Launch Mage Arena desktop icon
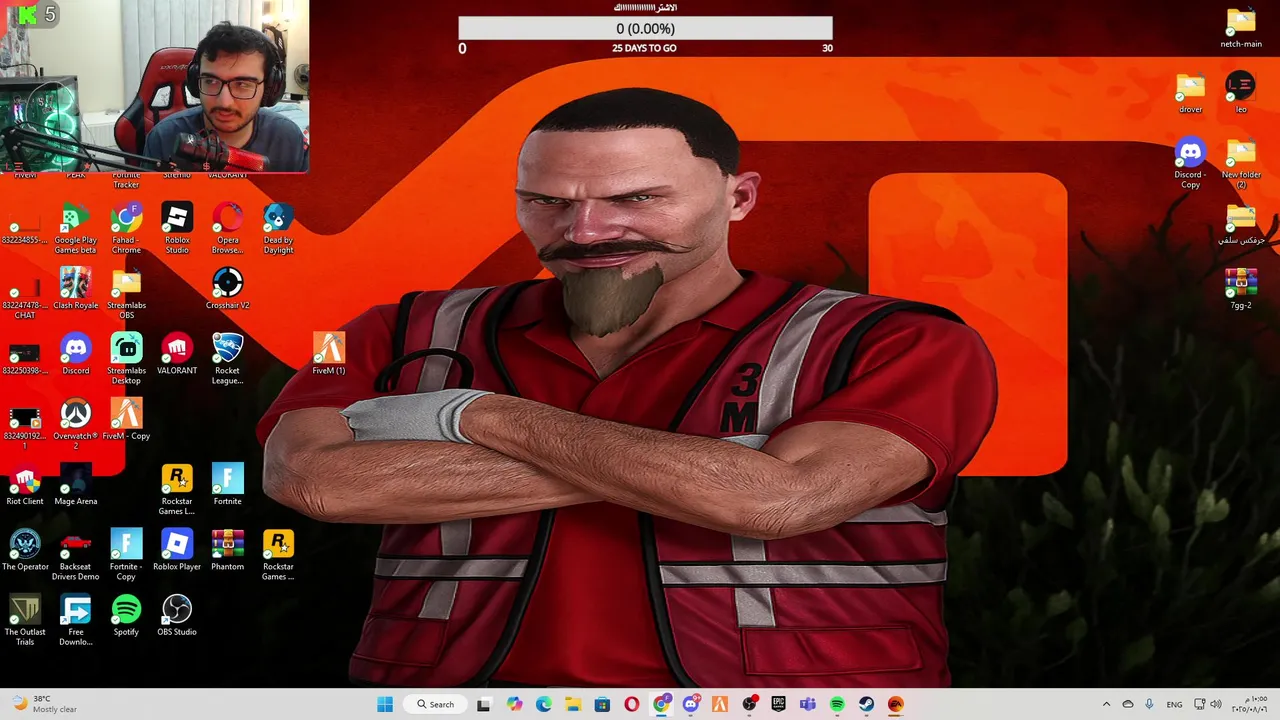This screenshot has width=1280, height=720. [x=75, y=485]
